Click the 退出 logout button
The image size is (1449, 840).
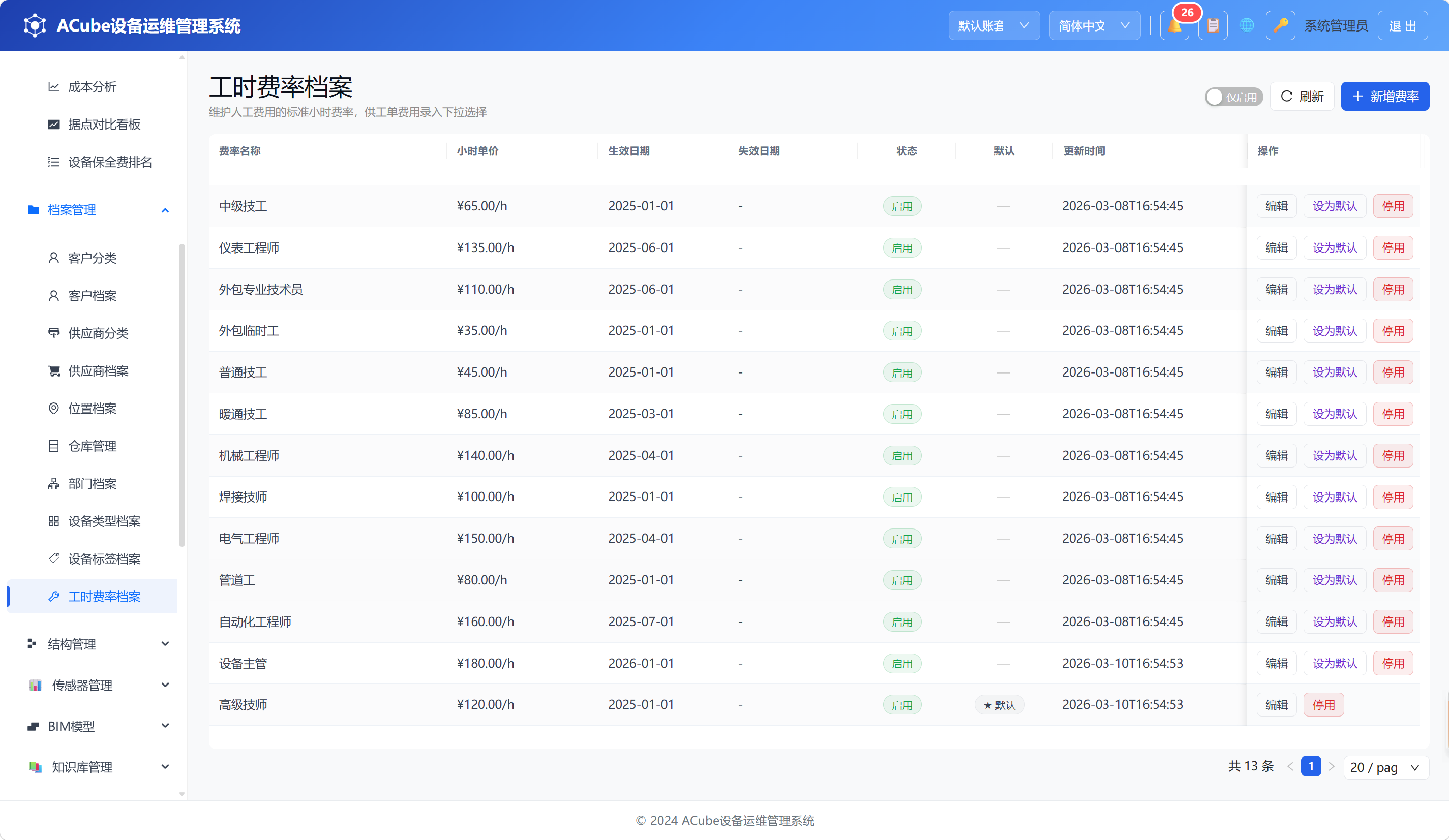click(1402, 26)
